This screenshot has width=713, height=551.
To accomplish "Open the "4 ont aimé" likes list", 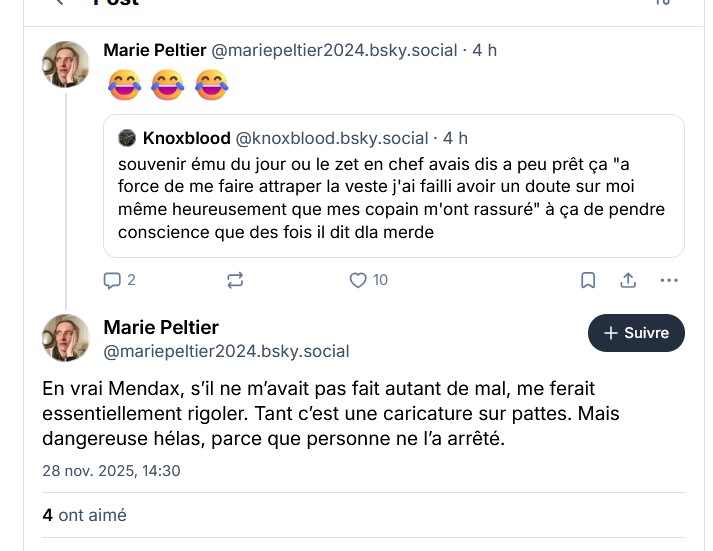I will click(84, 515).
